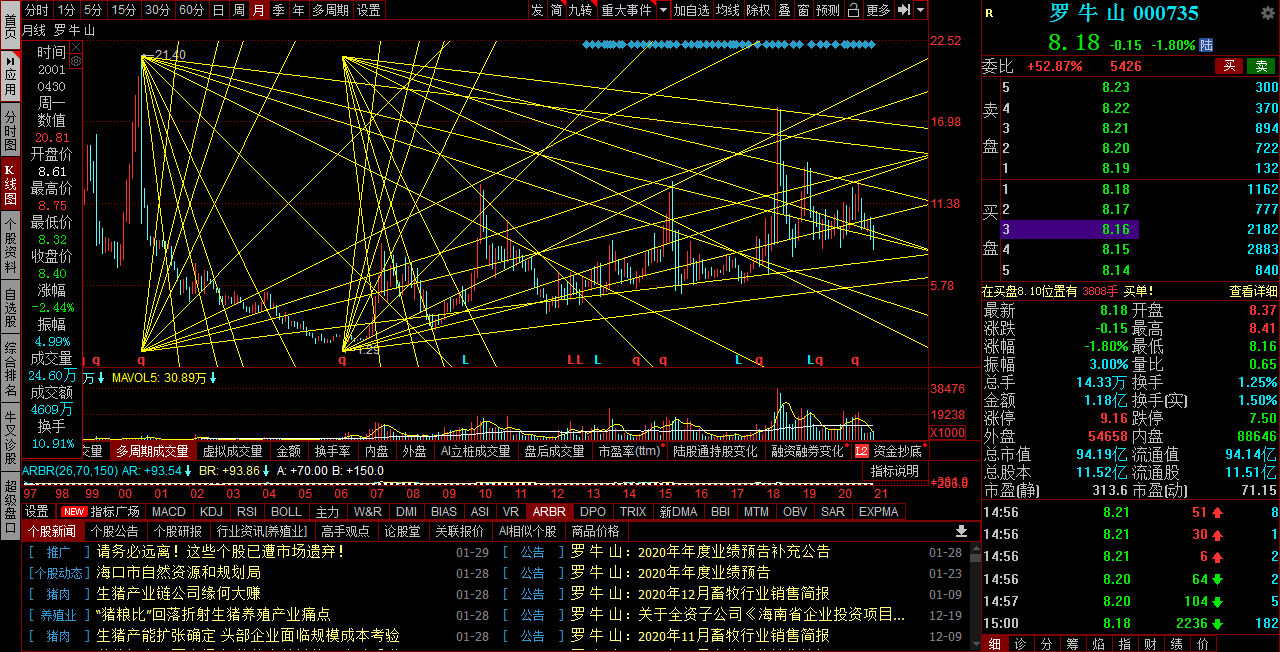The height and width of the screenshot is (652, 1280).
Task: Select the 窗 window toolbar button
Action: [803, 10]
